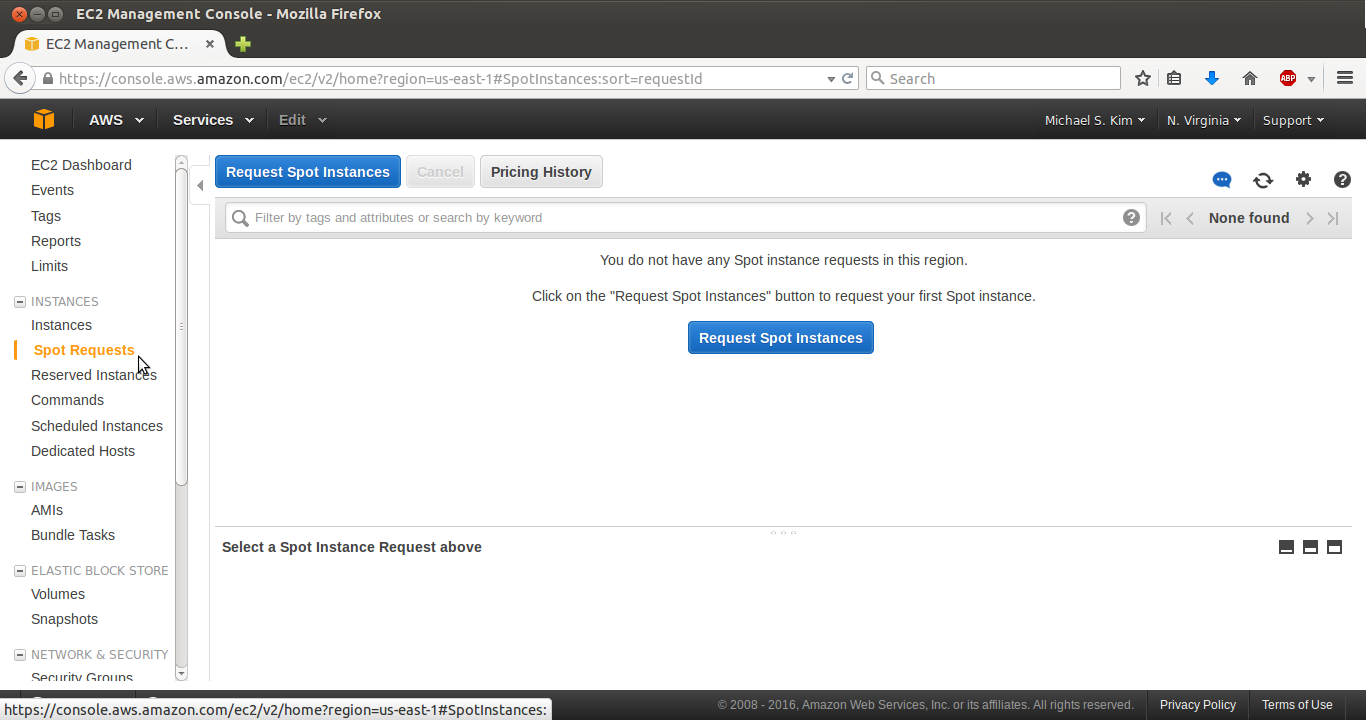Open the Reserved Instances sidebar link
This screenshot has height=720, width=1366.
tap(94, 375)
